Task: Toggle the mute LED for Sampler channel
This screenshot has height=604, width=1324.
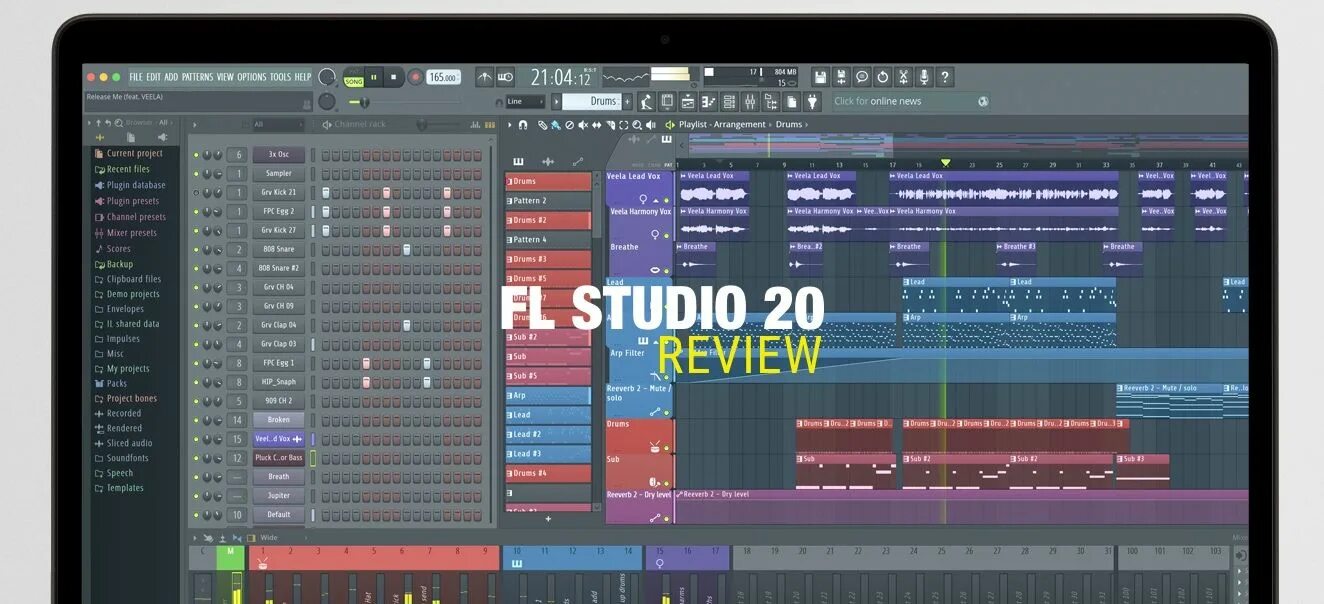Action: coord(196,174)
